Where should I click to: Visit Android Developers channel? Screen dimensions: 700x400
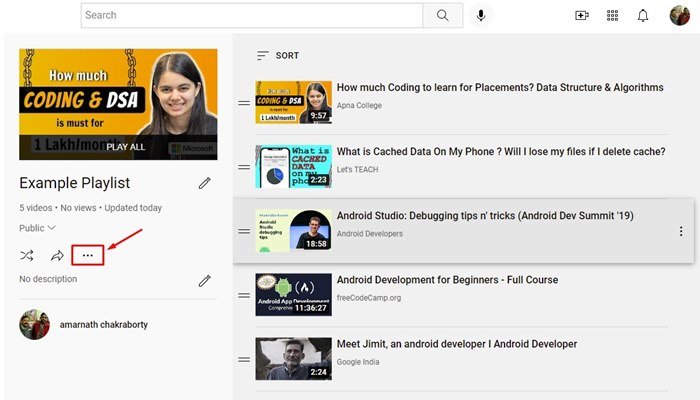[x=370, y=233]
